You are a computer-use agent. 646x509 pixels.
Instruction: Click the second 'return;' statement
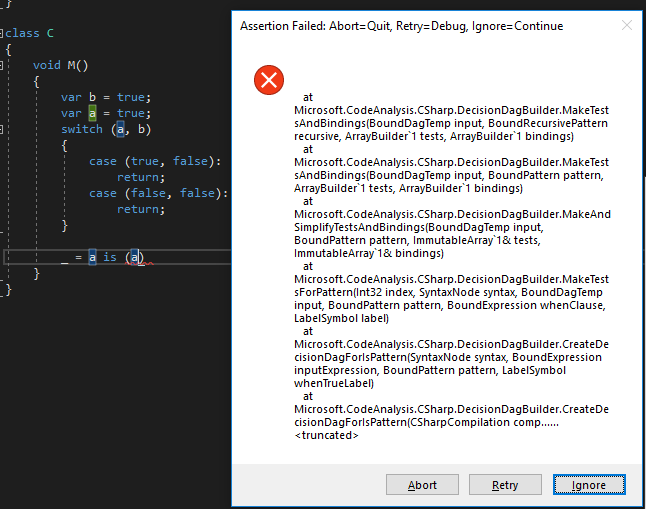[x=141, y=209]
